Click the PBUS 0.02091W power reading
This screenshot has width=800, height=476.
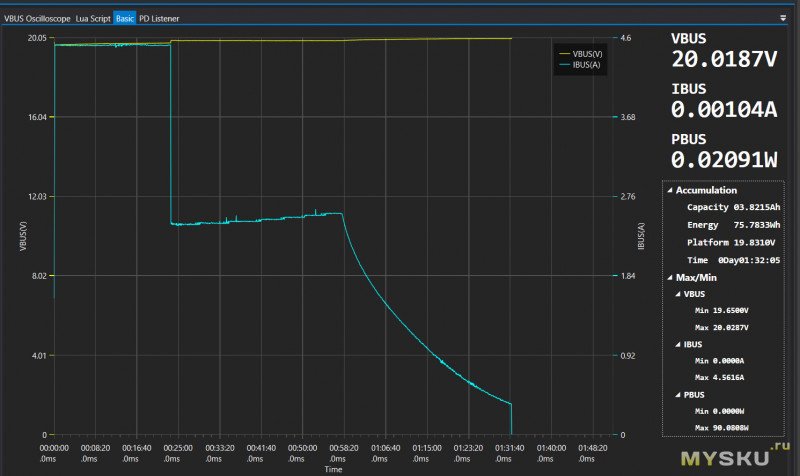click(724, 159)
